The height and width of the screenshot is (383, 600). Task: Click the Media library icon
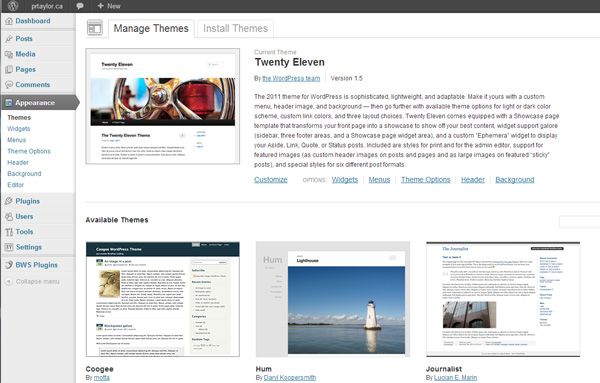9,54
